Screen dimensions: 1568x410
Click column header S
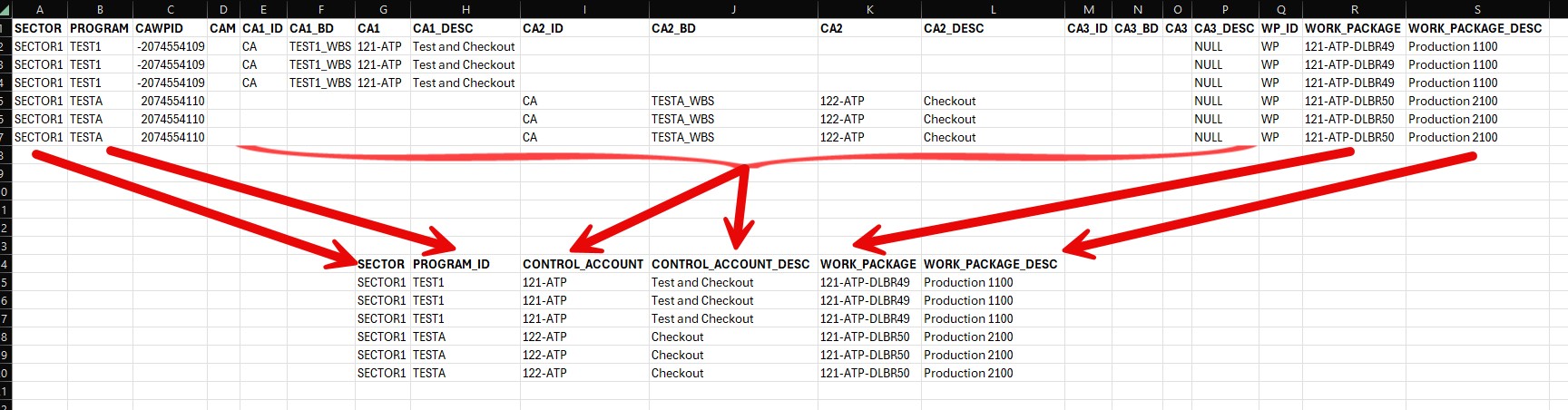[1477, 9]
